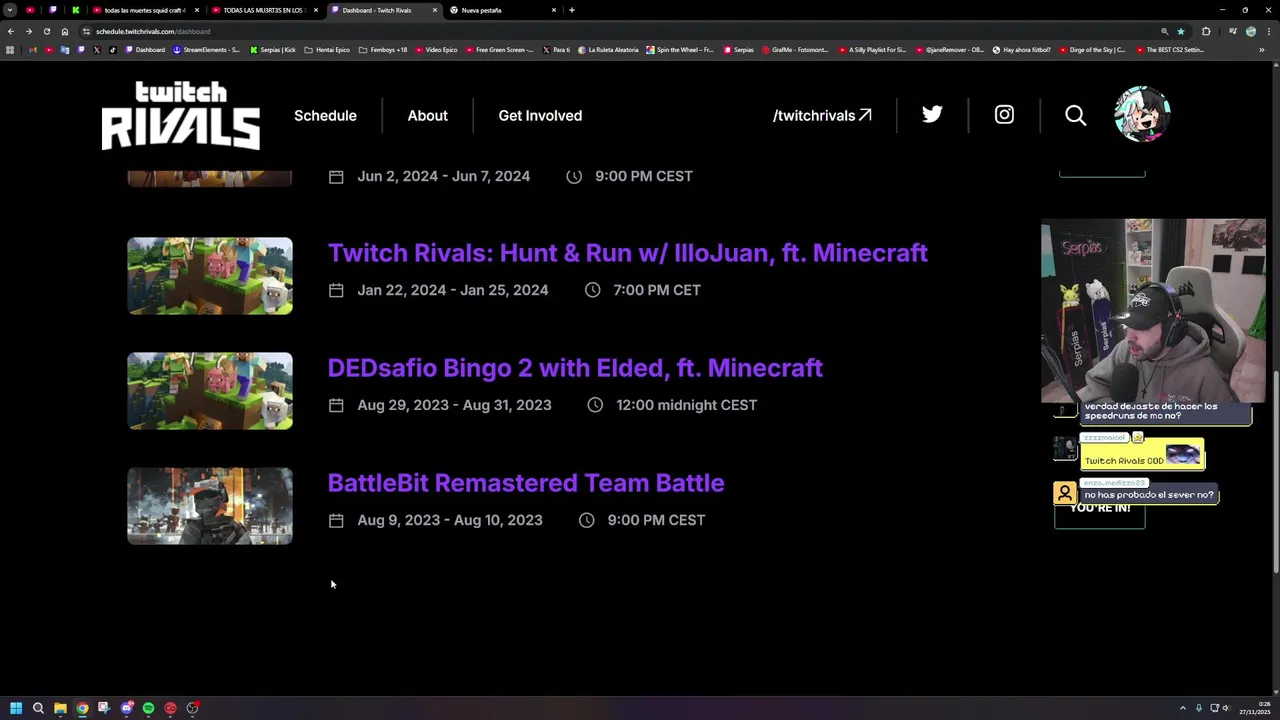Screen dimensions: 1280x720
Task: Open BattleBit Remastered Team Battle link
Action: 526,483
